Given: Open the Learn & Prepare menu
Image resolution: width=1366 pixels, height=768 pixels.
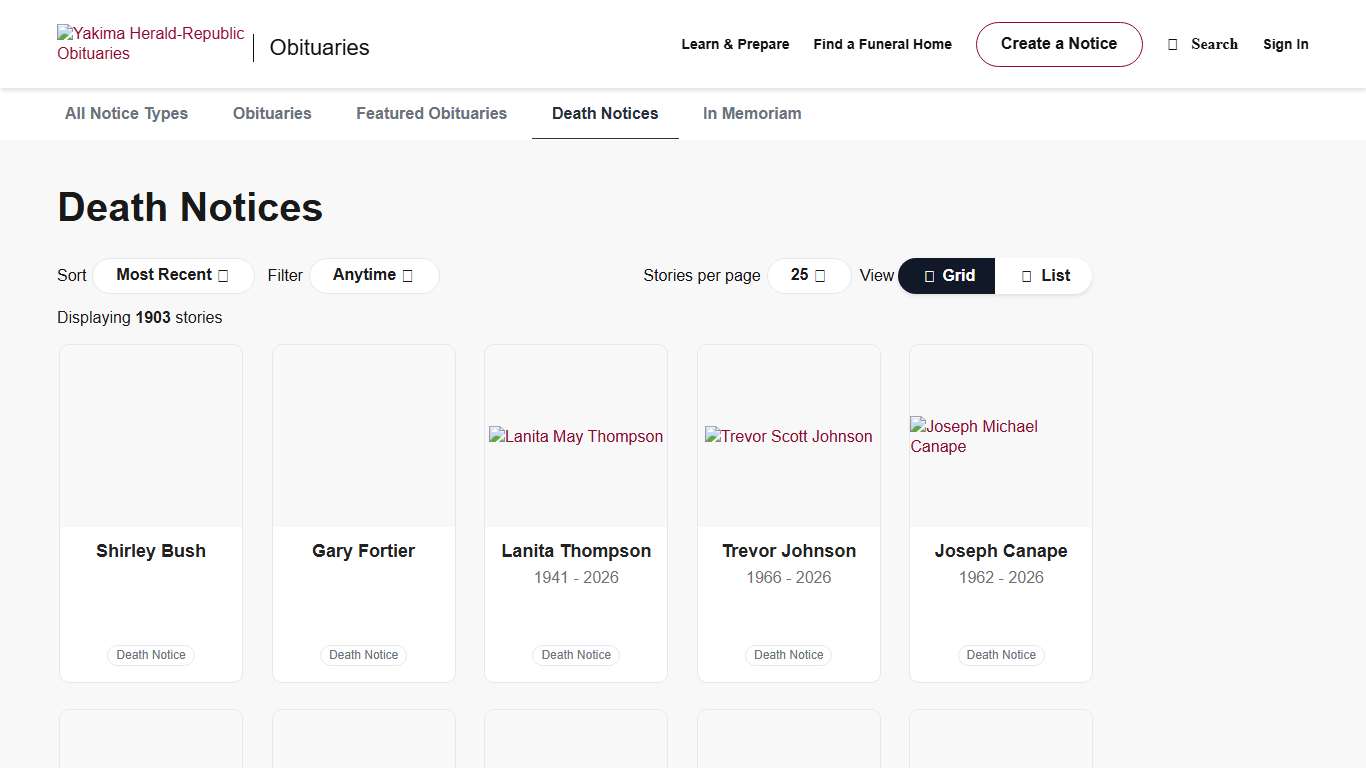Looking at the screenshot, I should pos(735,44).
